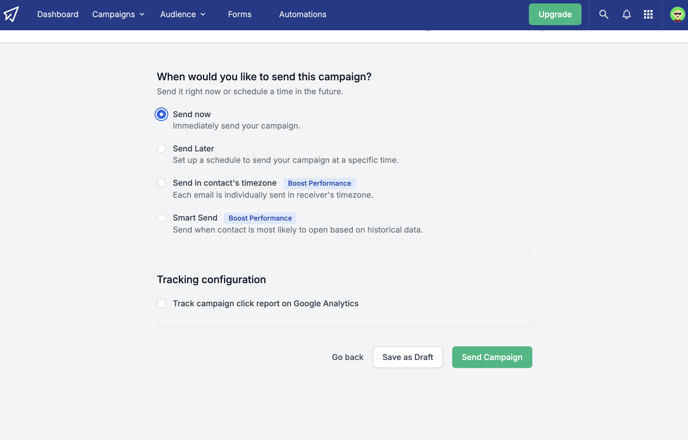Choose the Smart Send radio option
688x440 pixels.
(x=161, y=217)
